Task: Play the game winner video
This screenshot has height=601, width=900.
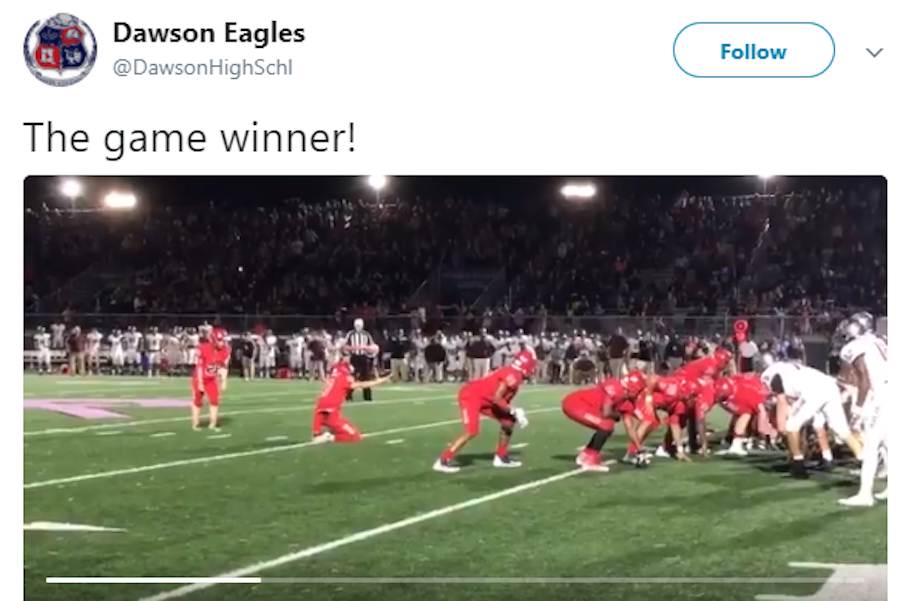Action: [x=455, y=388]
